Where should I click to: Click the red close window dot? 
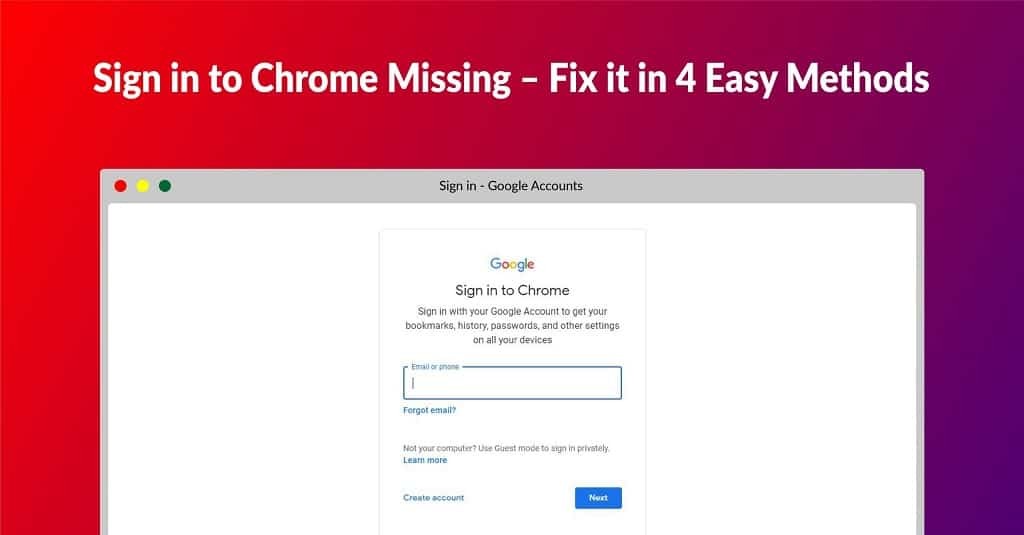point(120,186)
